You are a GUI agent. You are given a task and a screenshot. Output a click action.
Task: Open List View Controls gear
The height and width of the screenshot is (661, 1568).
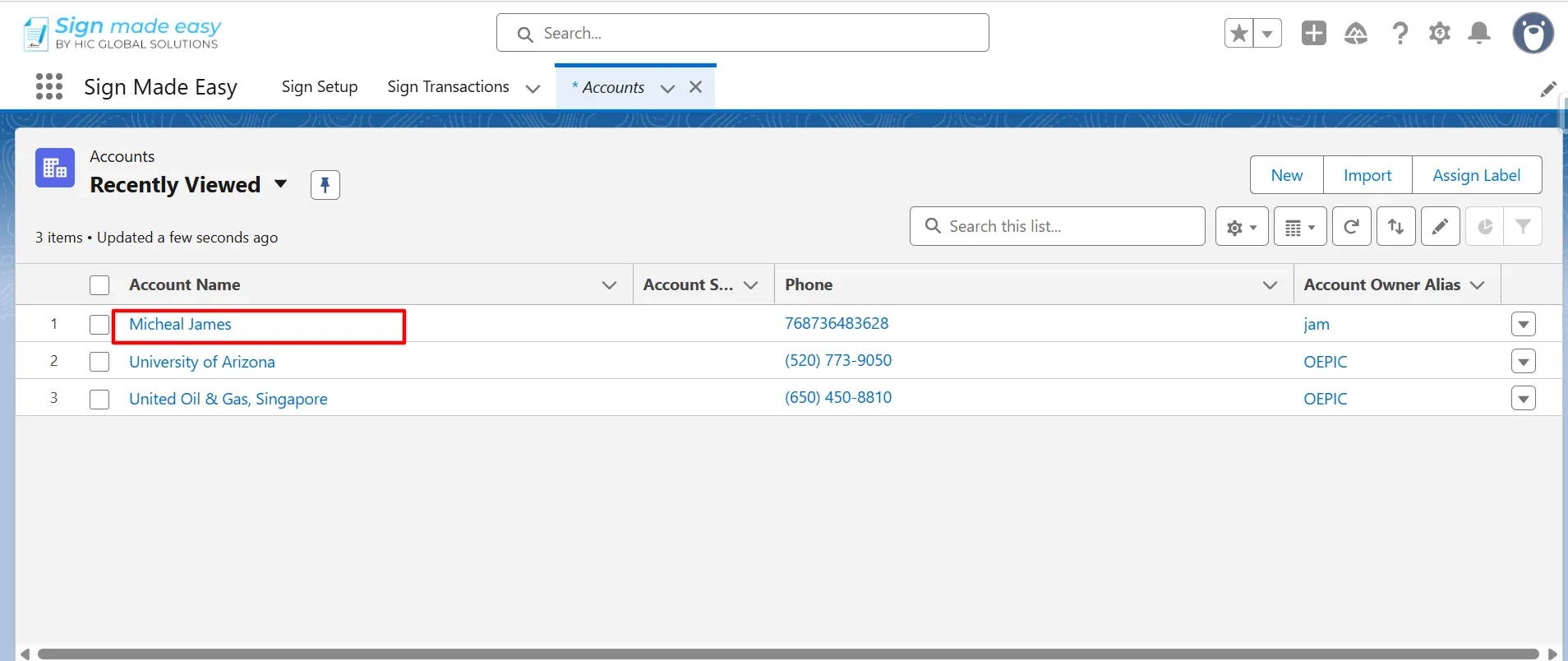click(1242, 226)
